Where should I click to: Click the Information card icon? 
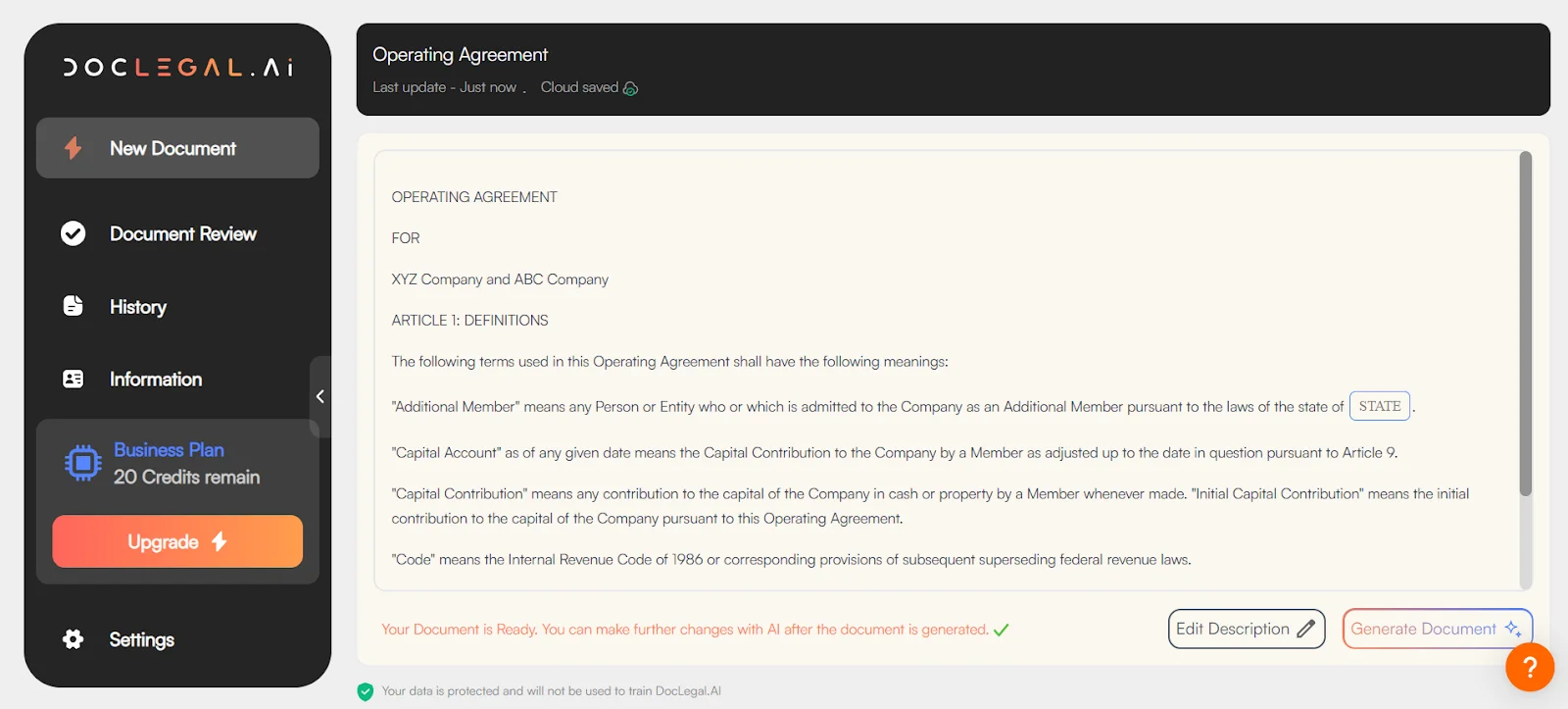click(73, 379)
